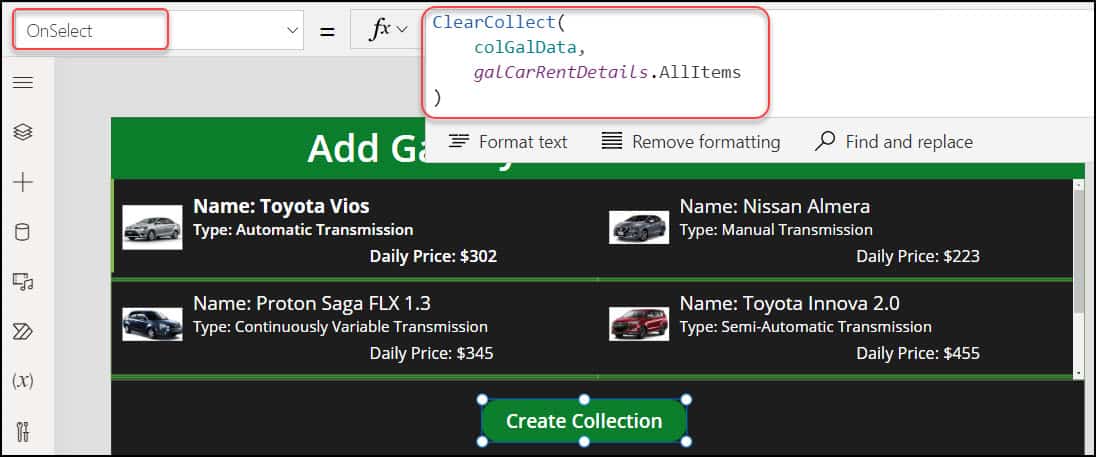Click inside the ClearCollect formula editor
This screenshot has width=1096, height=457.
(x=596, y=61)
